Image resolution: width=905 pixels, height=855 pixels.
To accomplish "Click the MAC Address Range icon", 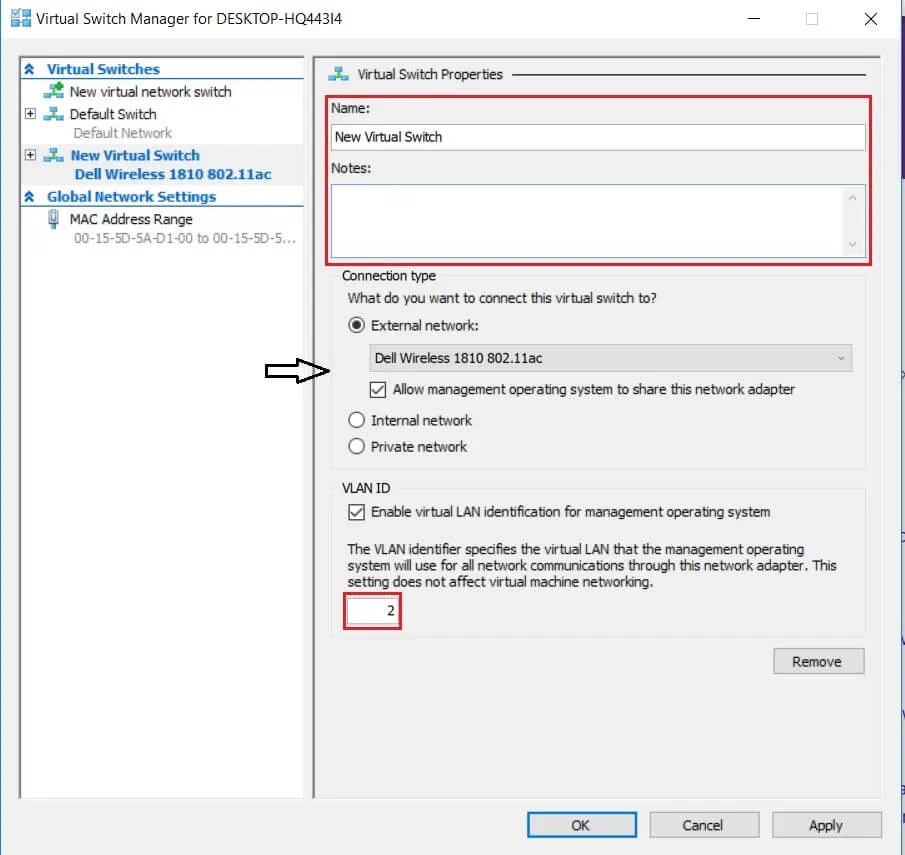I will point(53,219).
